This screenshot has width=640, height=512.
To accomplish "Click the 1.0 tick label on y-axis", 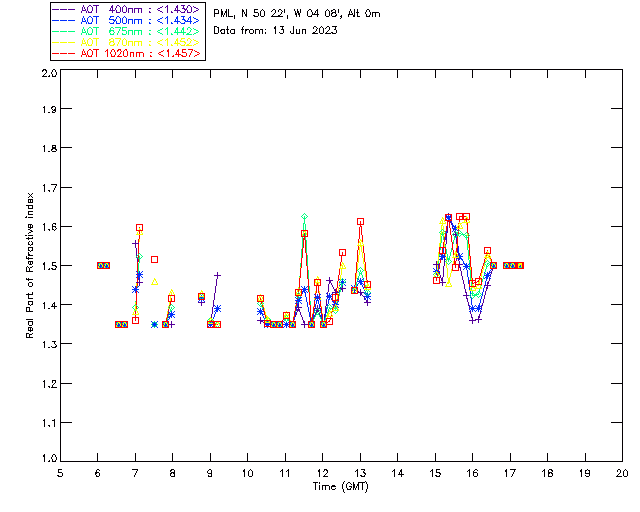I will (x=48, y=459).
